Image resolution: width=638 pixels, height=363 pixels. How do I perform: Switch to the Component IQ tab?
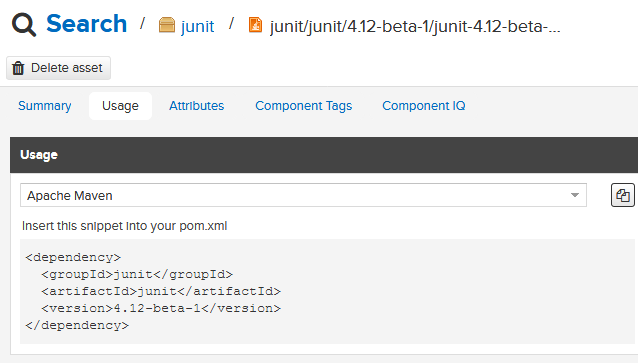(424, 106)
